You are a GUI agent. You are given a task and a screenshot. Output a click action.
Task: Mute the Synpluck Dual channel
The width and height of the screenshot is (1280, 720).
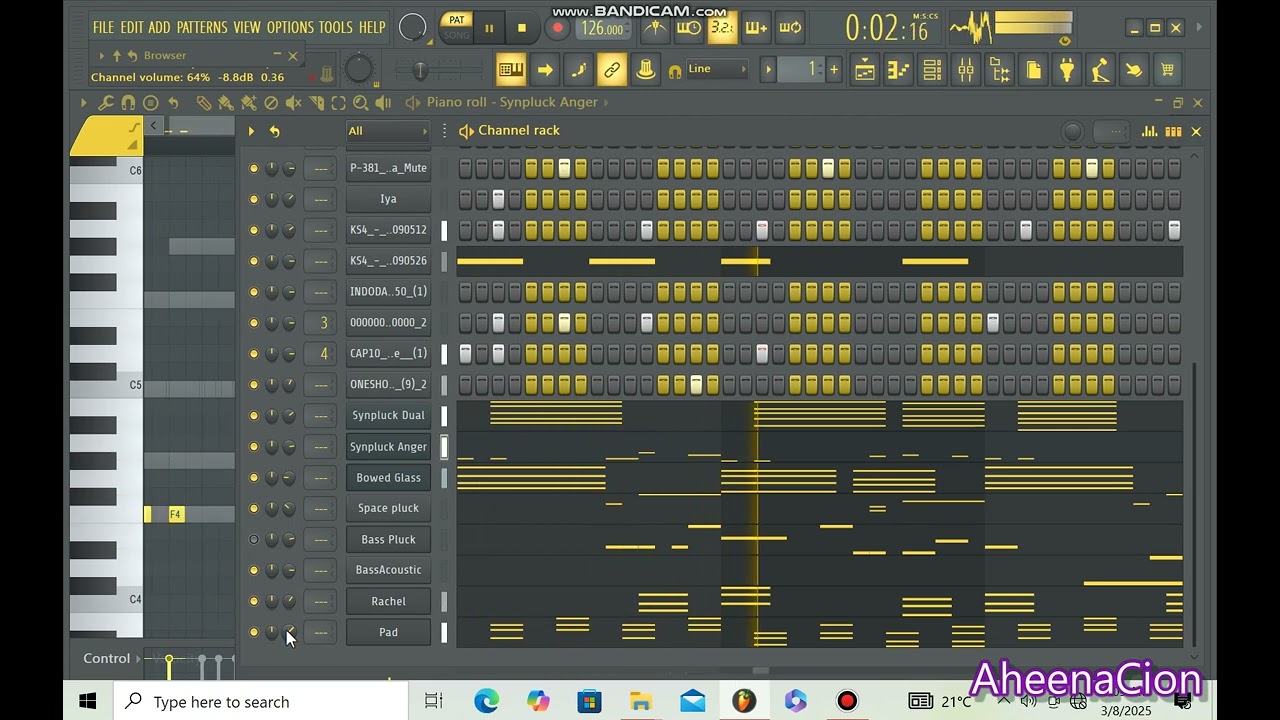pos(254,415)
